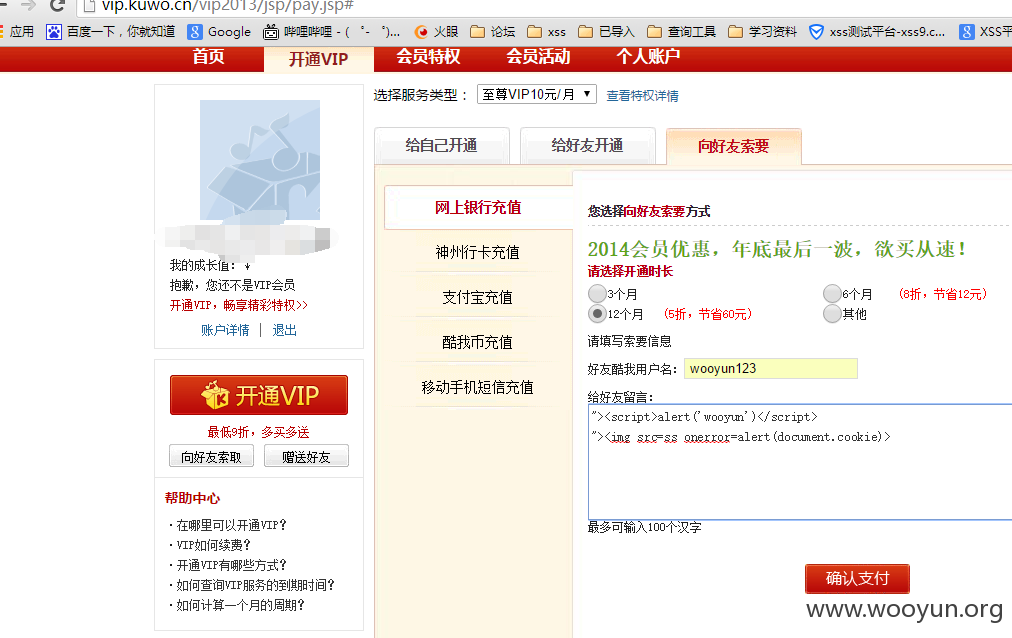Select the 3个月 duration option
1012x638 pixels.
coord(597,294)
